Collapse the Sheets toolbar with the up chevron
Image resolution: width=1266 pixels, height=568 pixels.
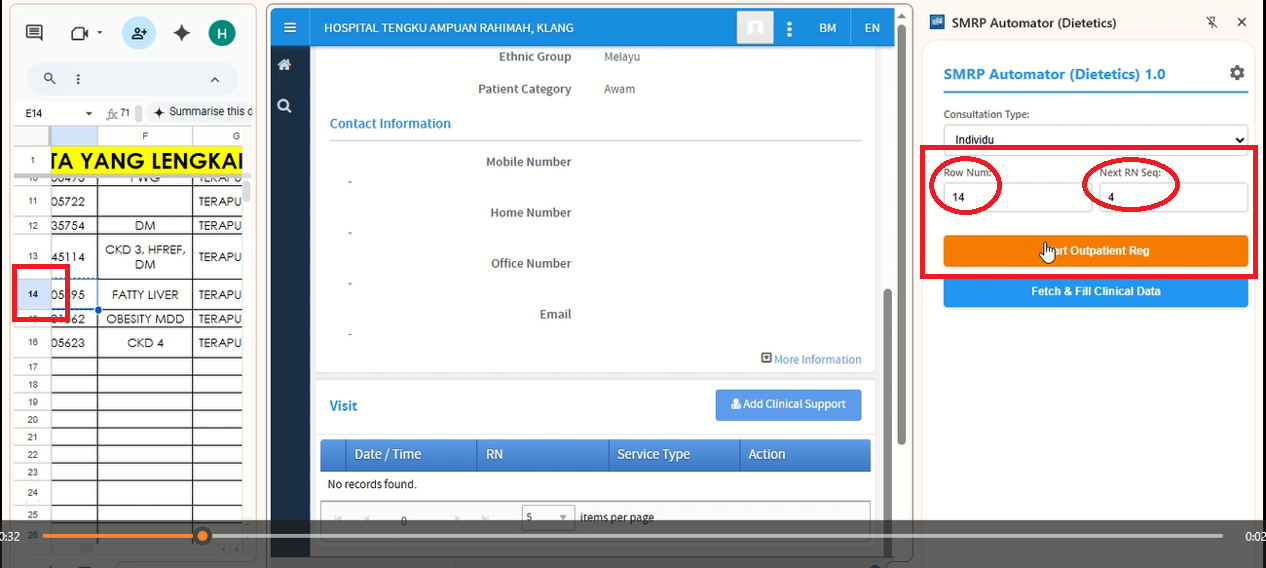pos(214,78)
